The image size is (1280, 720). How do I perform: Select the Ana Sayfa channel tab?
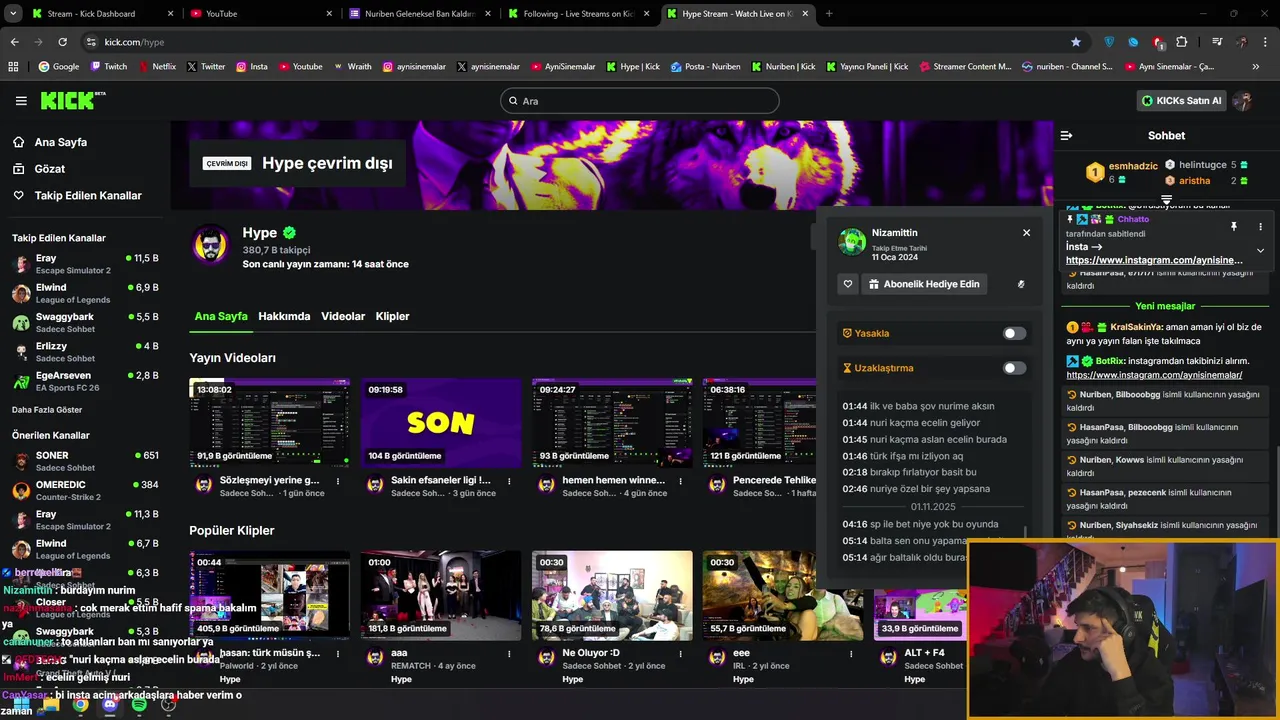pos(221,316)
